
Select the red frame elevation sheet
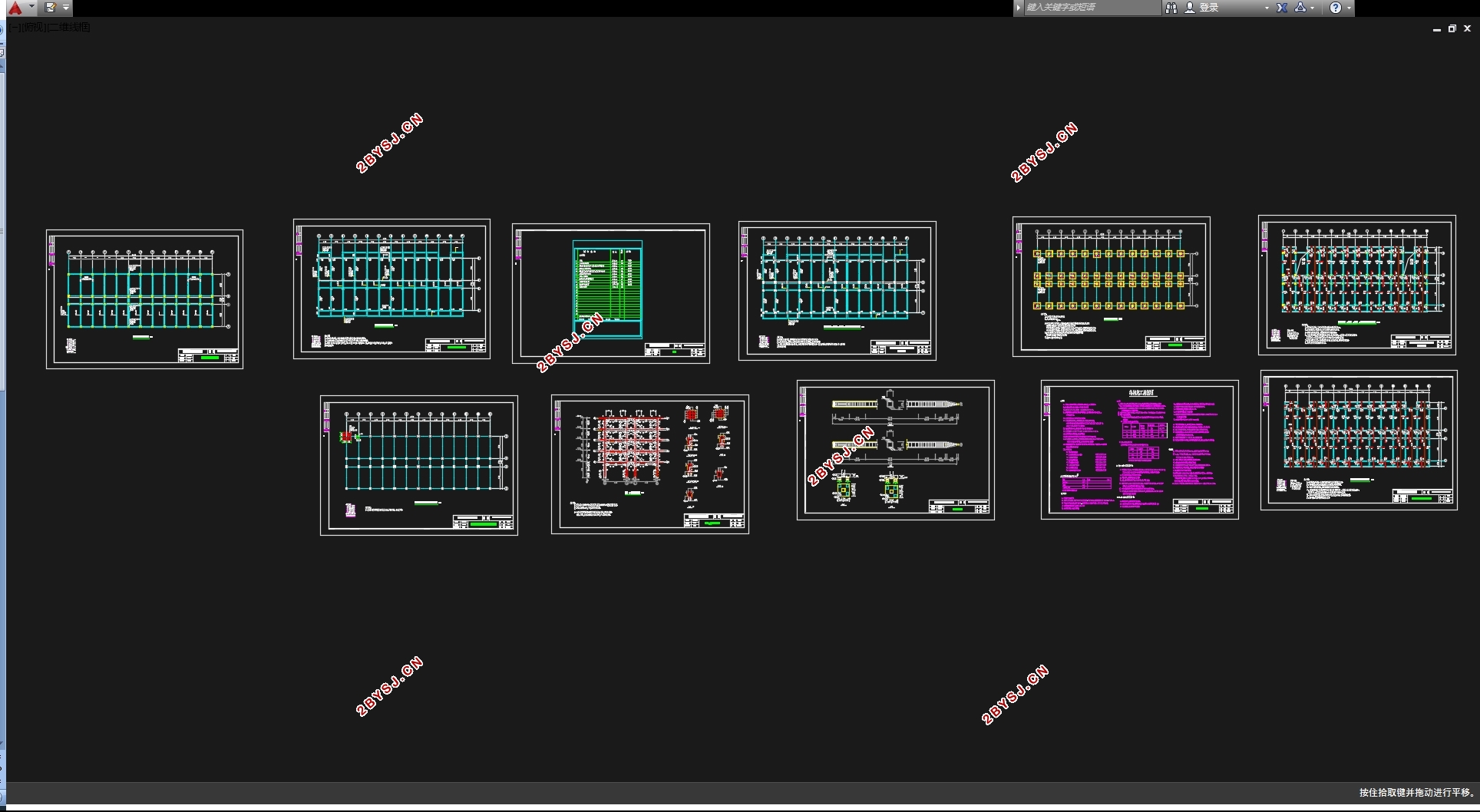tap(650, 464)
